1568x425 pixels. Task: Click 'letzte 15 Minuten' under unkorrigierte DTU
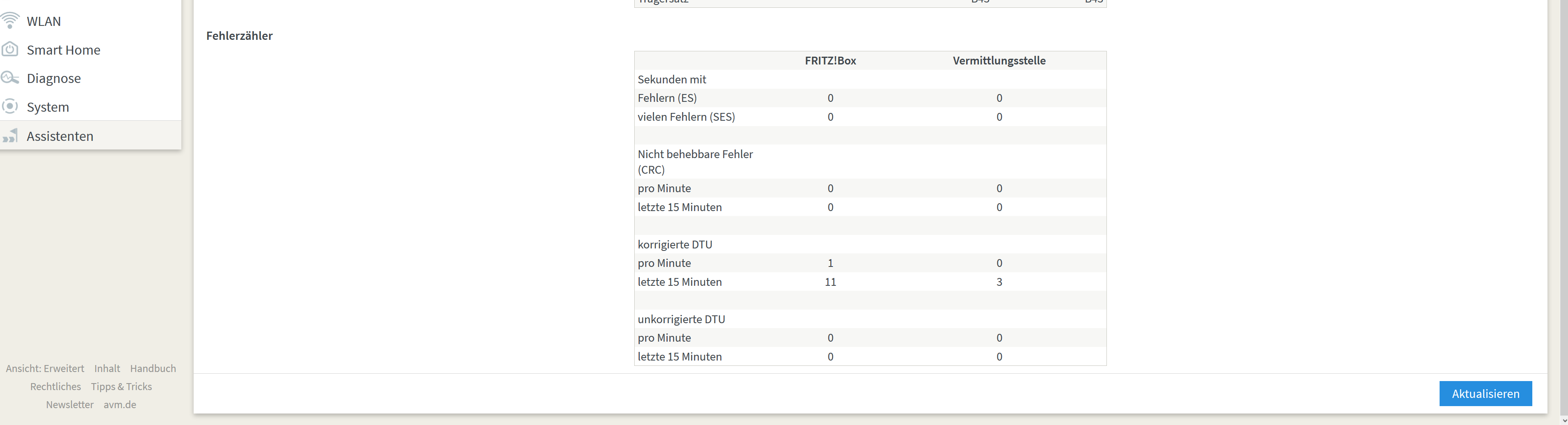[679, 357]
